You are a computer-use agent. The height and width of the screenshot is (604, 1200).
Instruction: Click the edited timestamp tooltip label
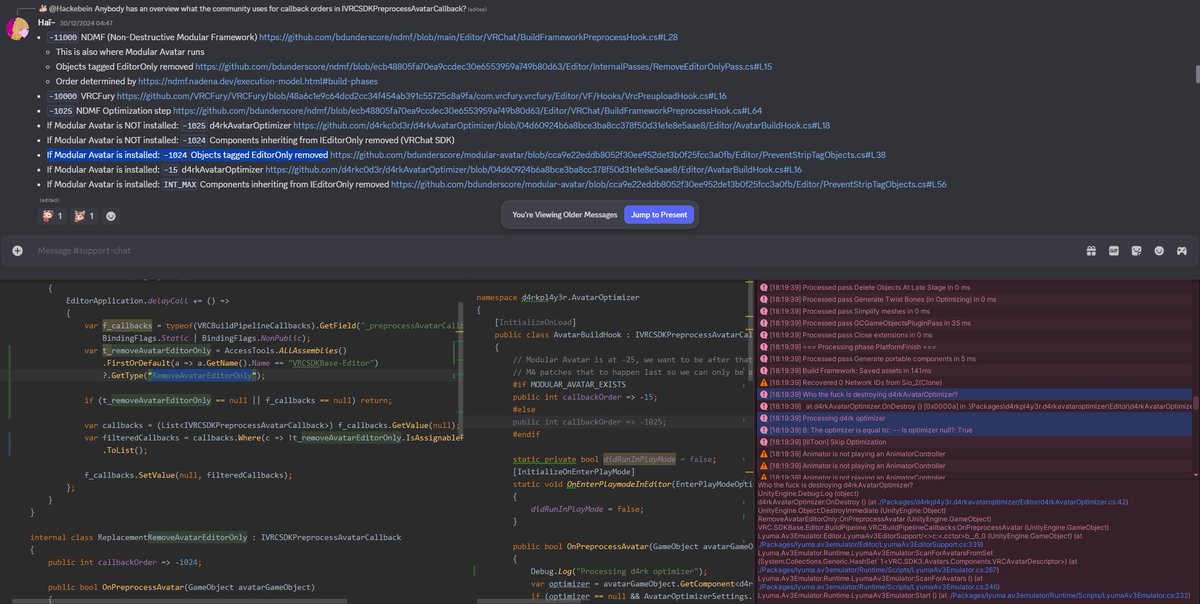point(49,200)
